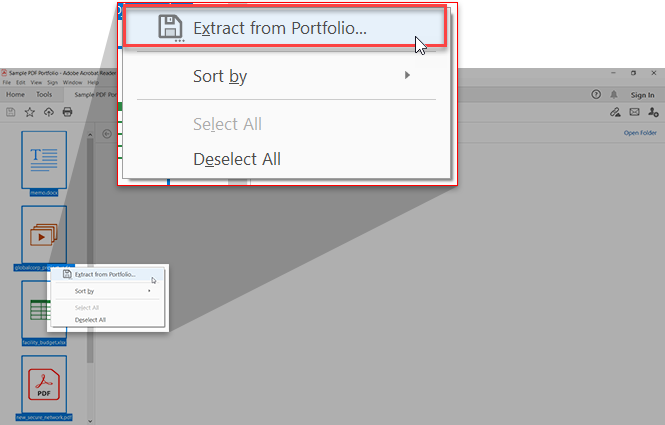Click the Sign In button
665x425 pixels.
pos(642,95)
